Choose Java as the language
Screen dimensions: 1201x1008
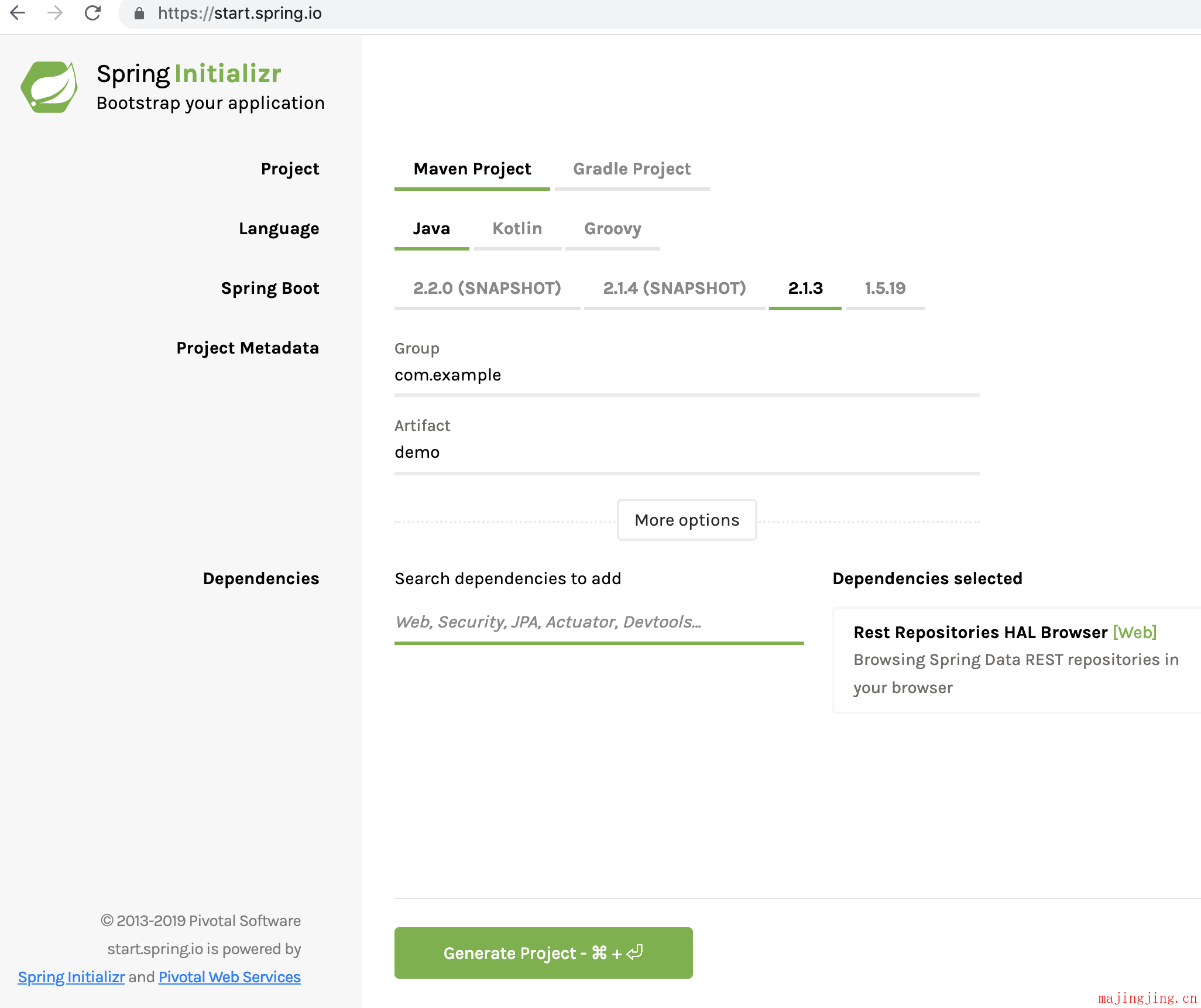[431, 229]
